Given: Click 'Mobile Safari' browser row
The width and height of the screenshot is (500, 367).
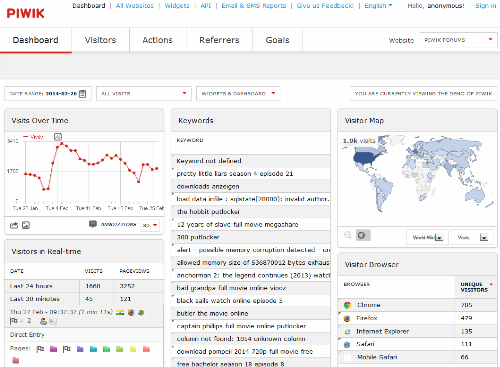Looking at the screenshot, I should pyautogui.click(x=417, y=357).
